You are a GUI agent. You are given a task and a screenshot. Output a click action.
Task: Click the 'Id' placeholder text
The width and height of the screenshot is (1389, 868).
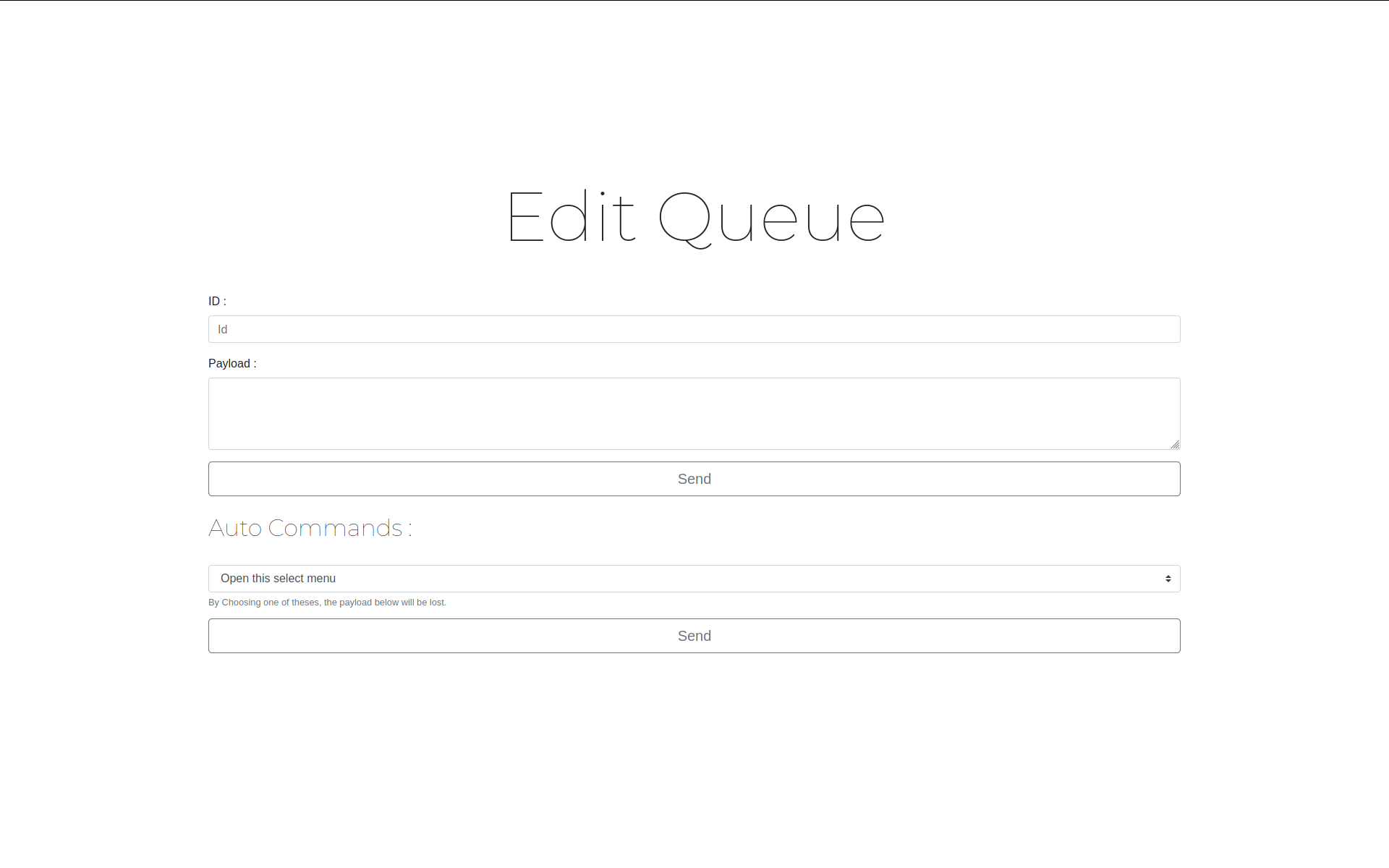223,330
